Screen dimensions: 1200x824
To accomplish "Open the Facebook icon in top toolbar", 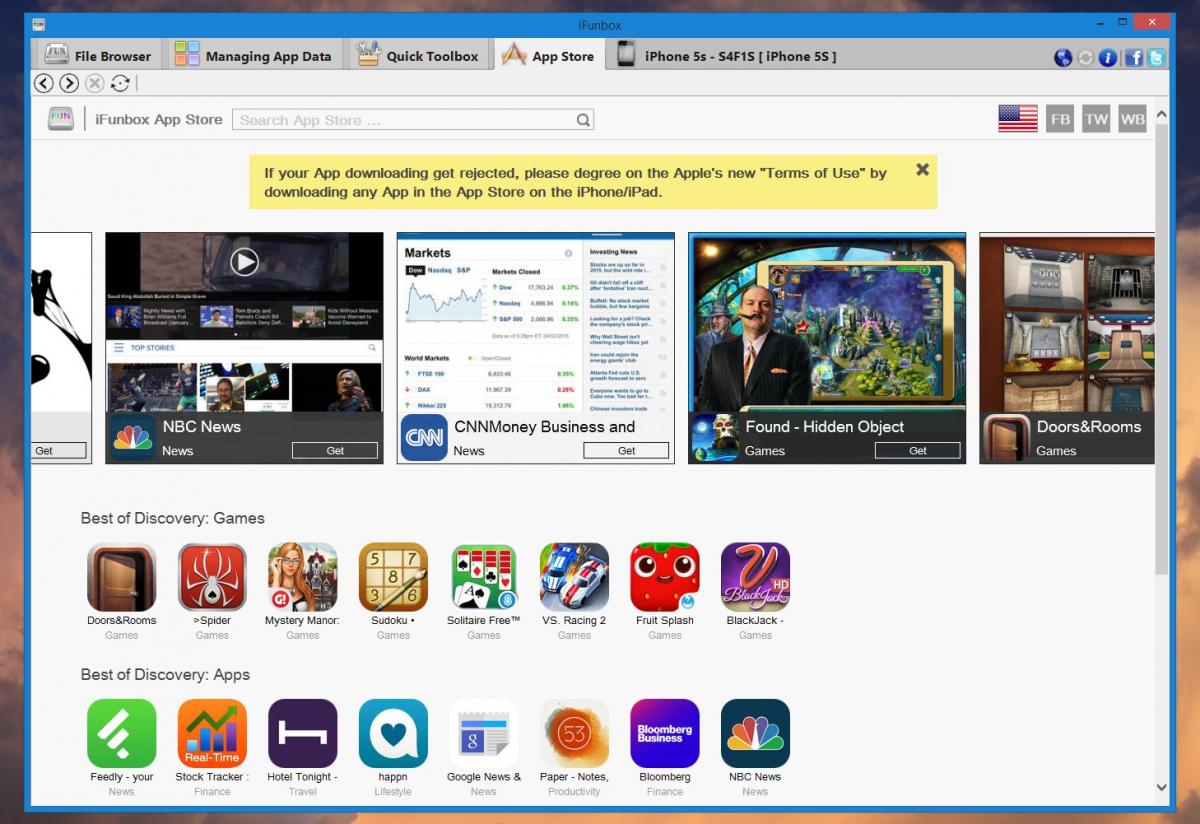I will [x=1134, y=58].
